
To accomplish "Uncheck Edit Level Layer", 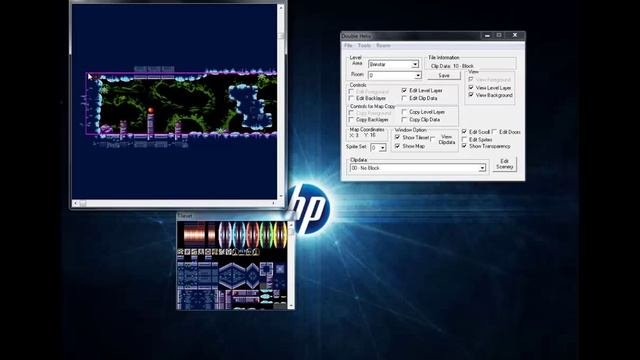I will tap(404, 90).
